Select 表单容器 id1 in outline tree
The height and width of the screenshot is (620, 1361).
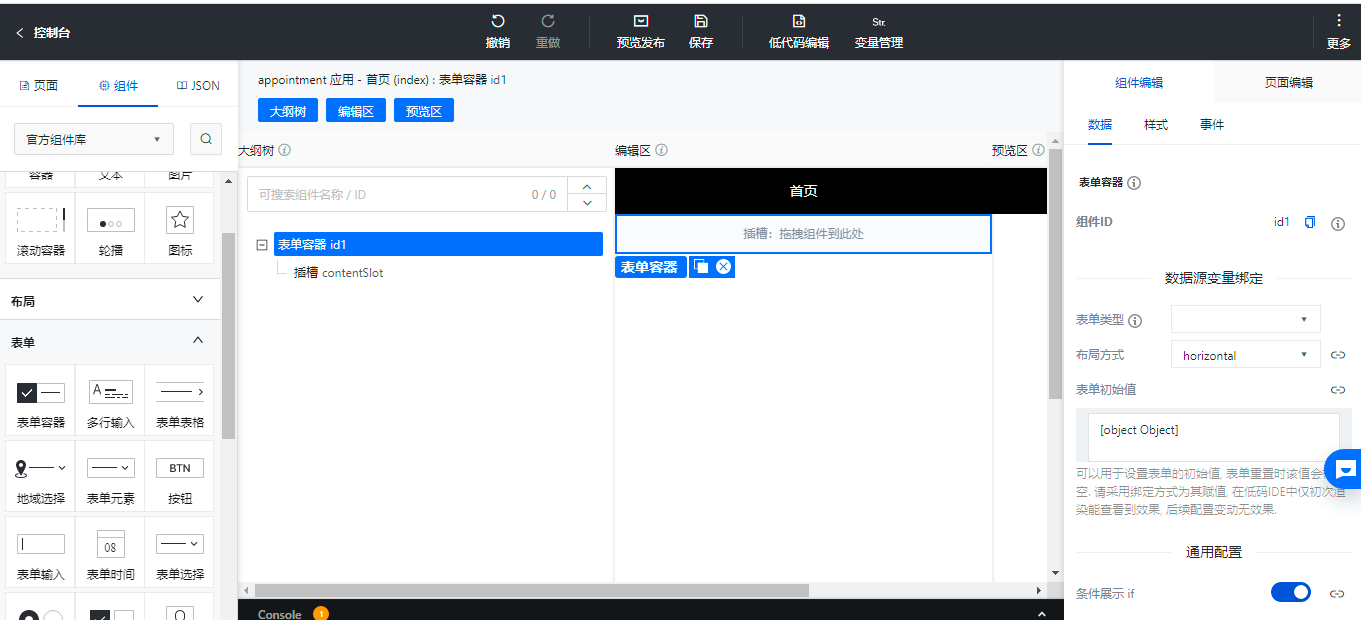438,244
